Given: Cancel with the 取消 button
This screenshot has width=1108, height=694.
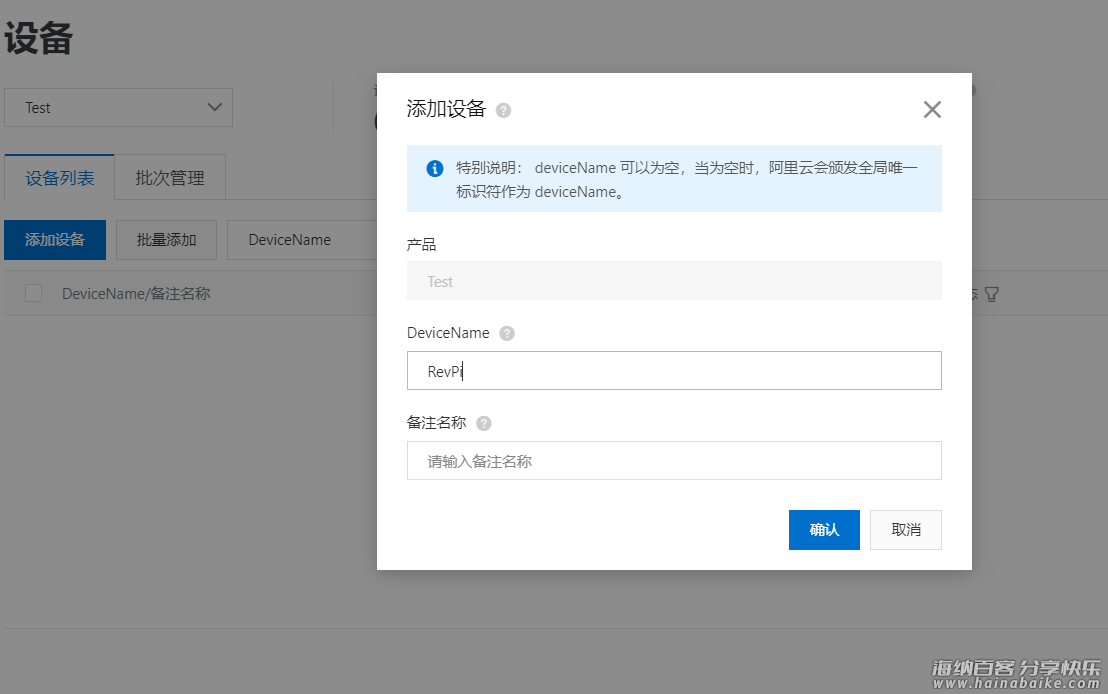Looking at the screenshot, I should (x=905, y=530).
